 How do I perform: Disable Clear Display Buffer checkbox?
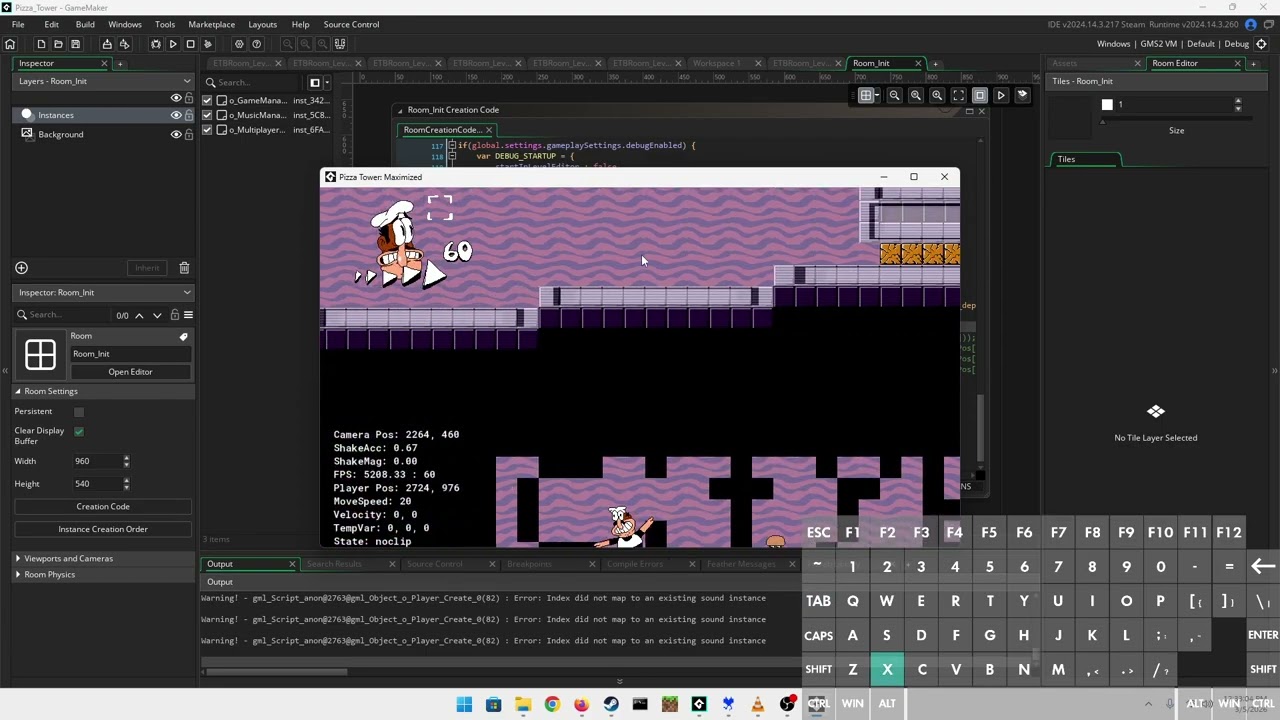tap(79, 431)
